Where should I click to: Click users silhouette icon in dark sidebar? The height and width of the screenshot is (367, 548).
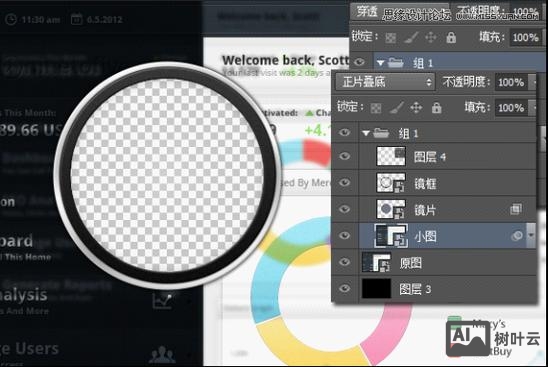point(162,354)
